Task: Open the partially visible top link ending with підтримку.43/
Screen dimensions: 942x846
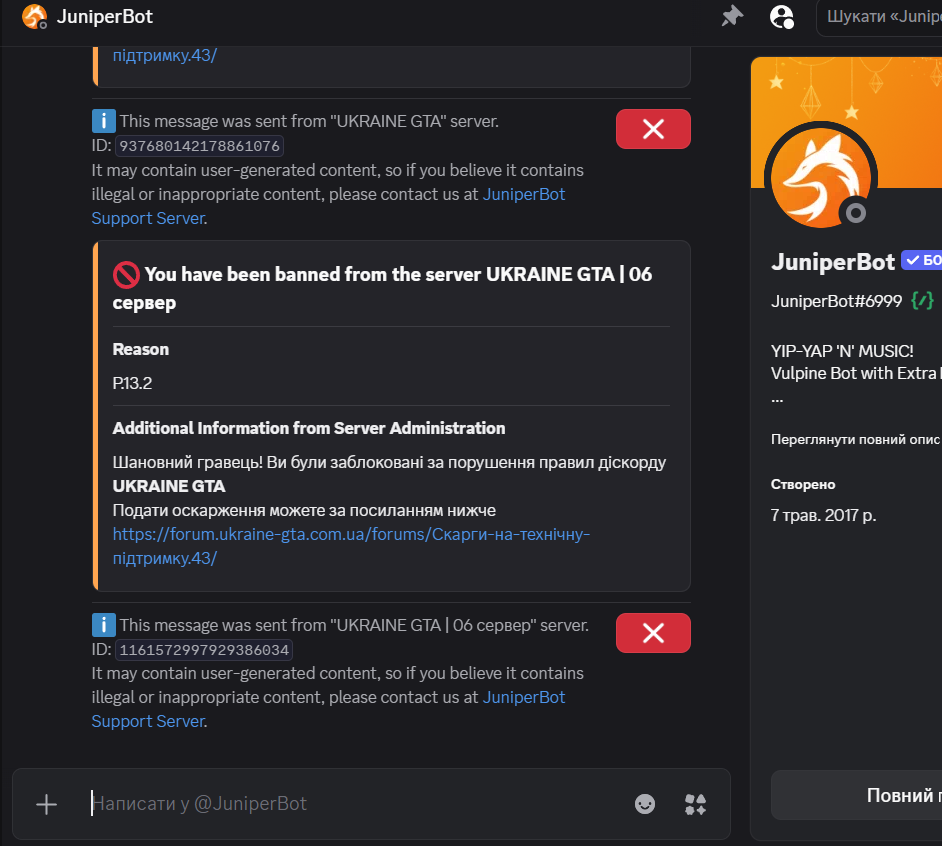Action: pyautogui.click(x=165, y=55)
